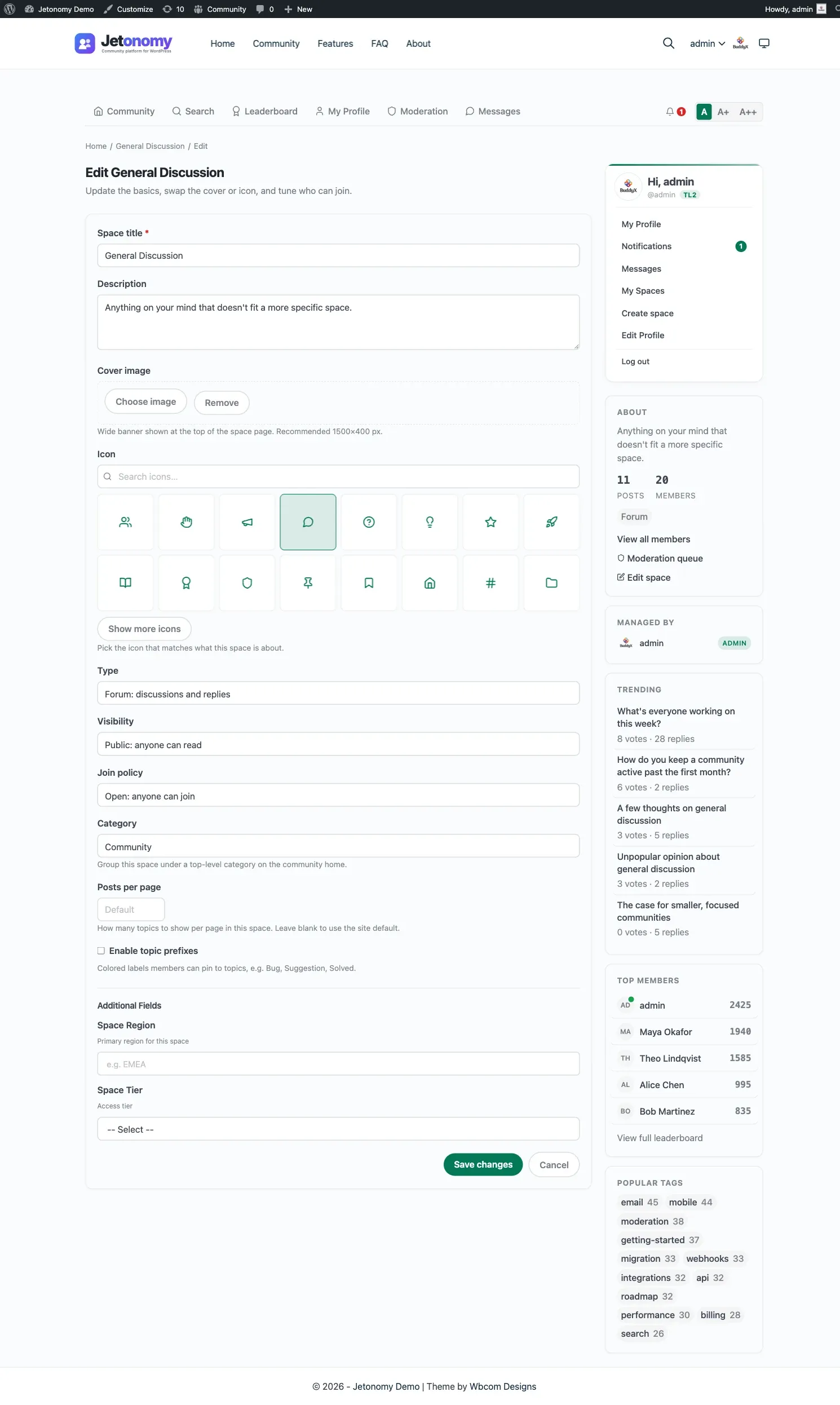Open the notifications bell
Screen dimensions: 840x1405
[x=670, y=112]
